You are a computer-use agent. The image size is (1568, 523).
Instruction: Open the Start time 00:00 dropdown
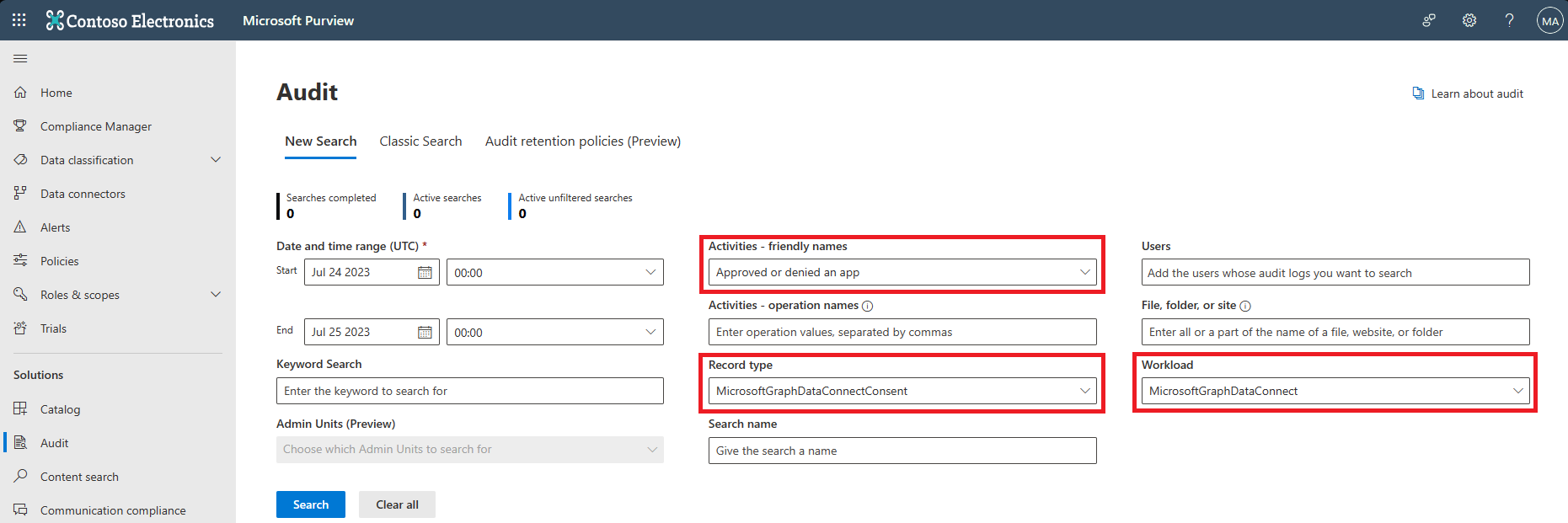(x=555, y=272)
